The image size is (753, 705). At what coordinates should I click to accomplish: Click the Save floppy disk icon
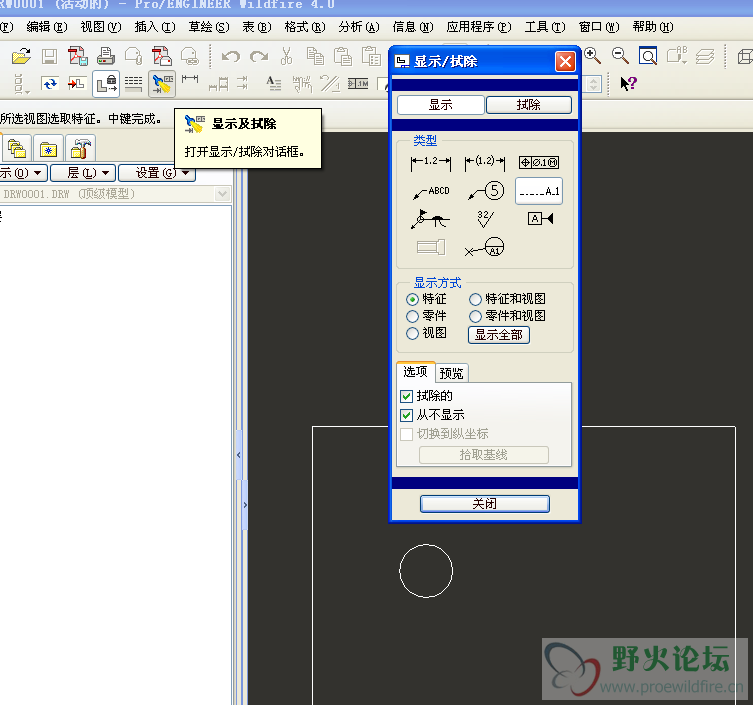pos(49,57)
